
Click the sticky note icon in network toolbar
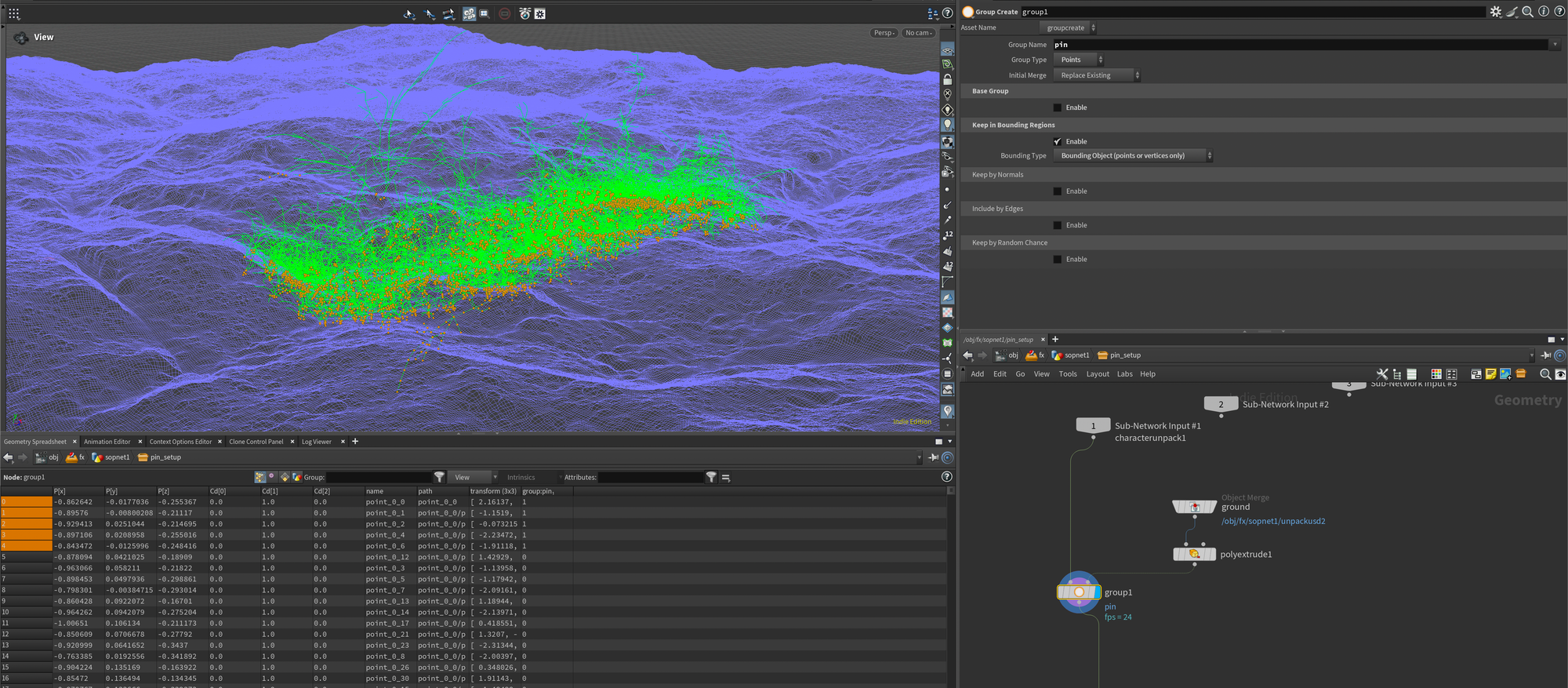(1490, 374)
